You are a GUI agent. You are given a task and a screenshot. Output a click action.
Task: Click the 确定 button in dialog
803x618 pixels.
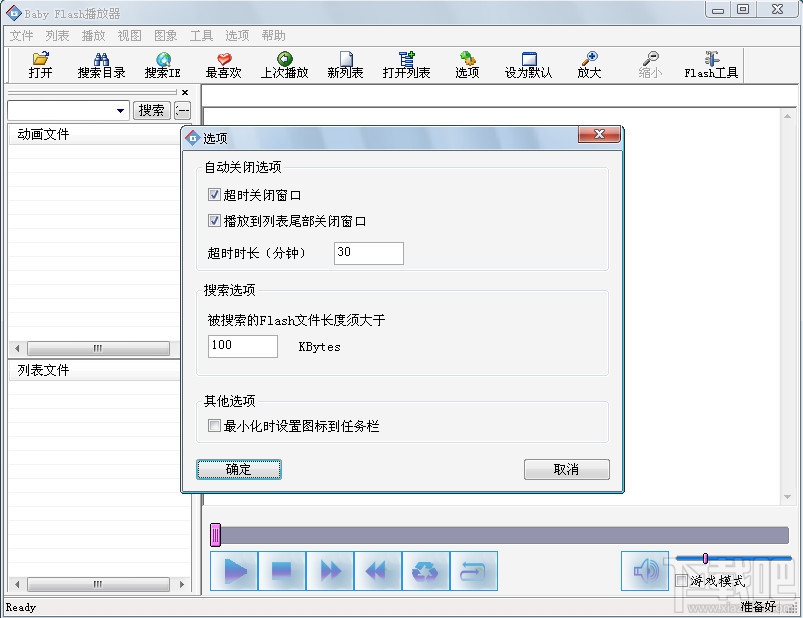click(x=239, y=470)
